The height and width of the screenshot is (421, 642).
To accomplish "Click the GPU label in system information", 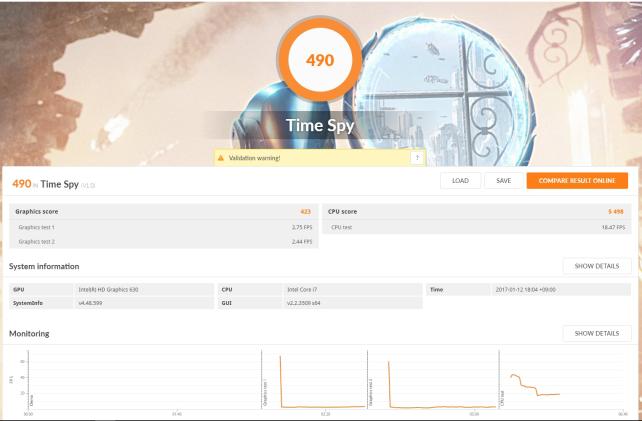I will tap(19, 290).
